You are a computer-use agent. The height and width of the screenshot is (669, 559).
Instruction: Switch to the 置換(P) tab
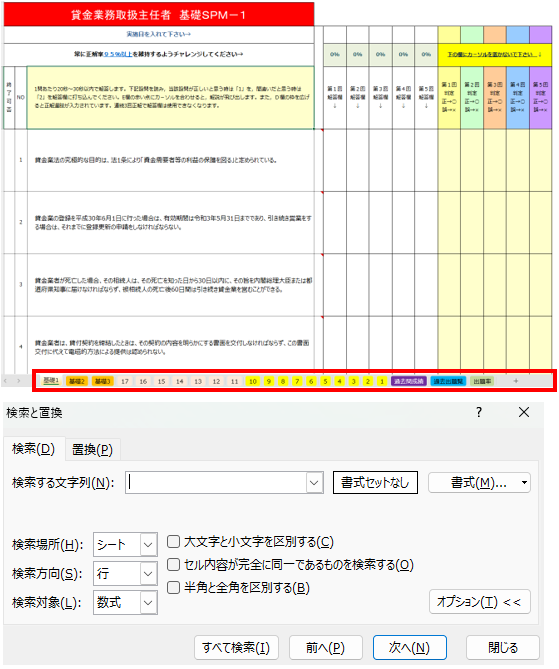click(92, 449)
